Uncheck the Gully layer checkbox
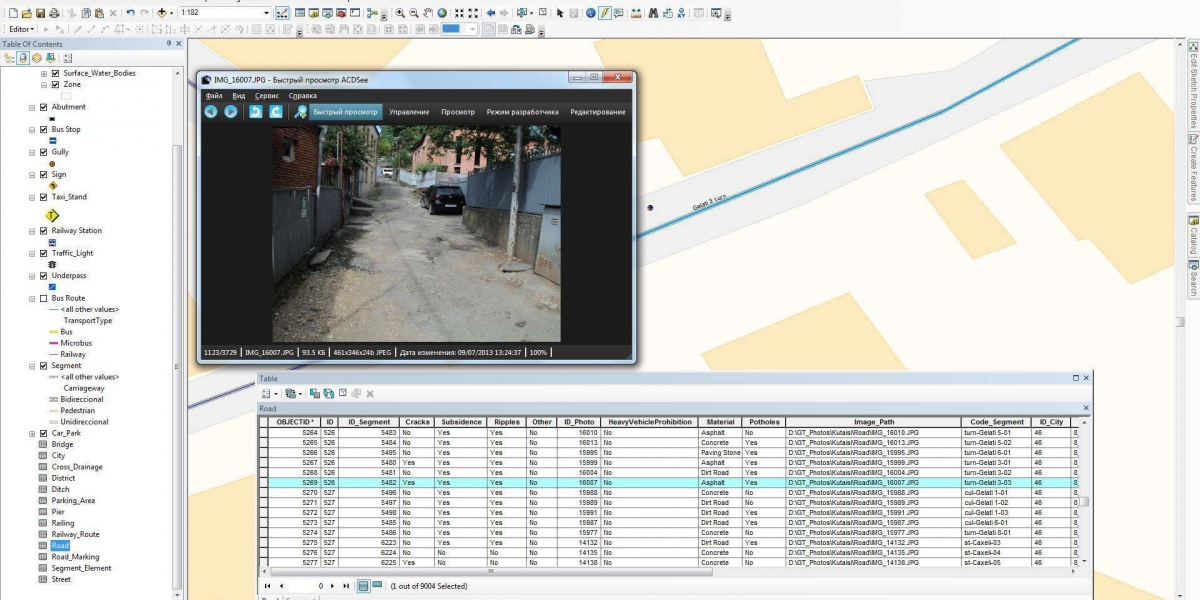This screenshot has height=600, width=1200. (43, 152)
